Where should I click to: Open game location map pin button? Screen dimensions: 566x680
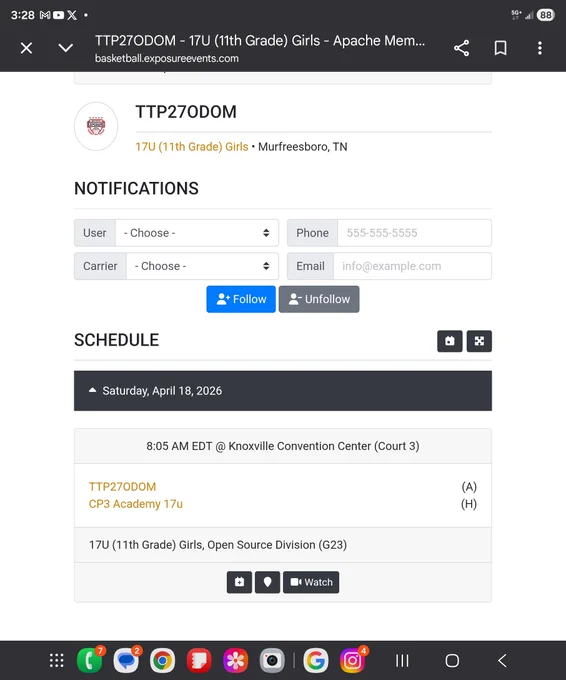click(268, 582)
